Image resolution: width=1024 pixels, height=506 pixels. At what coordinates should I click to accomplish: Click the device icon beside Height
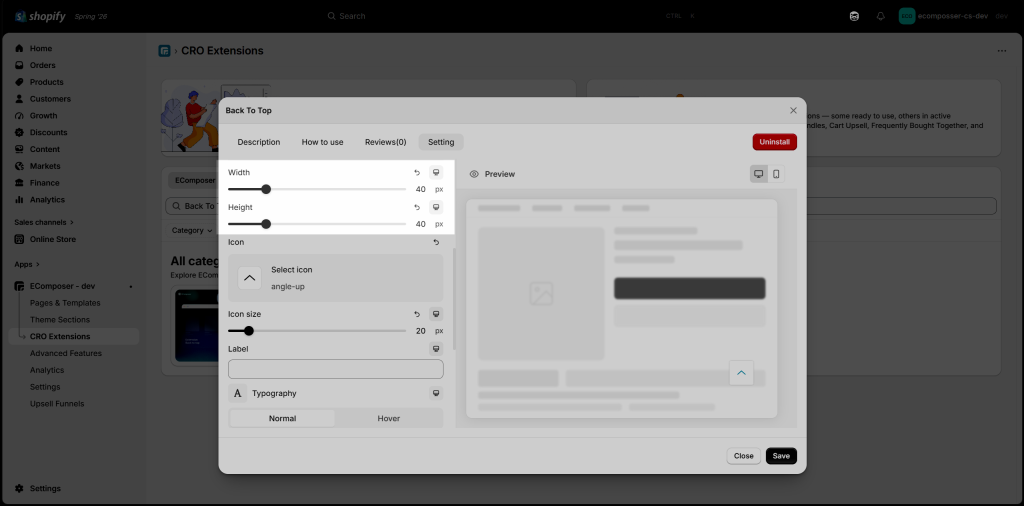pyautogui.click(x=436, y=207)
